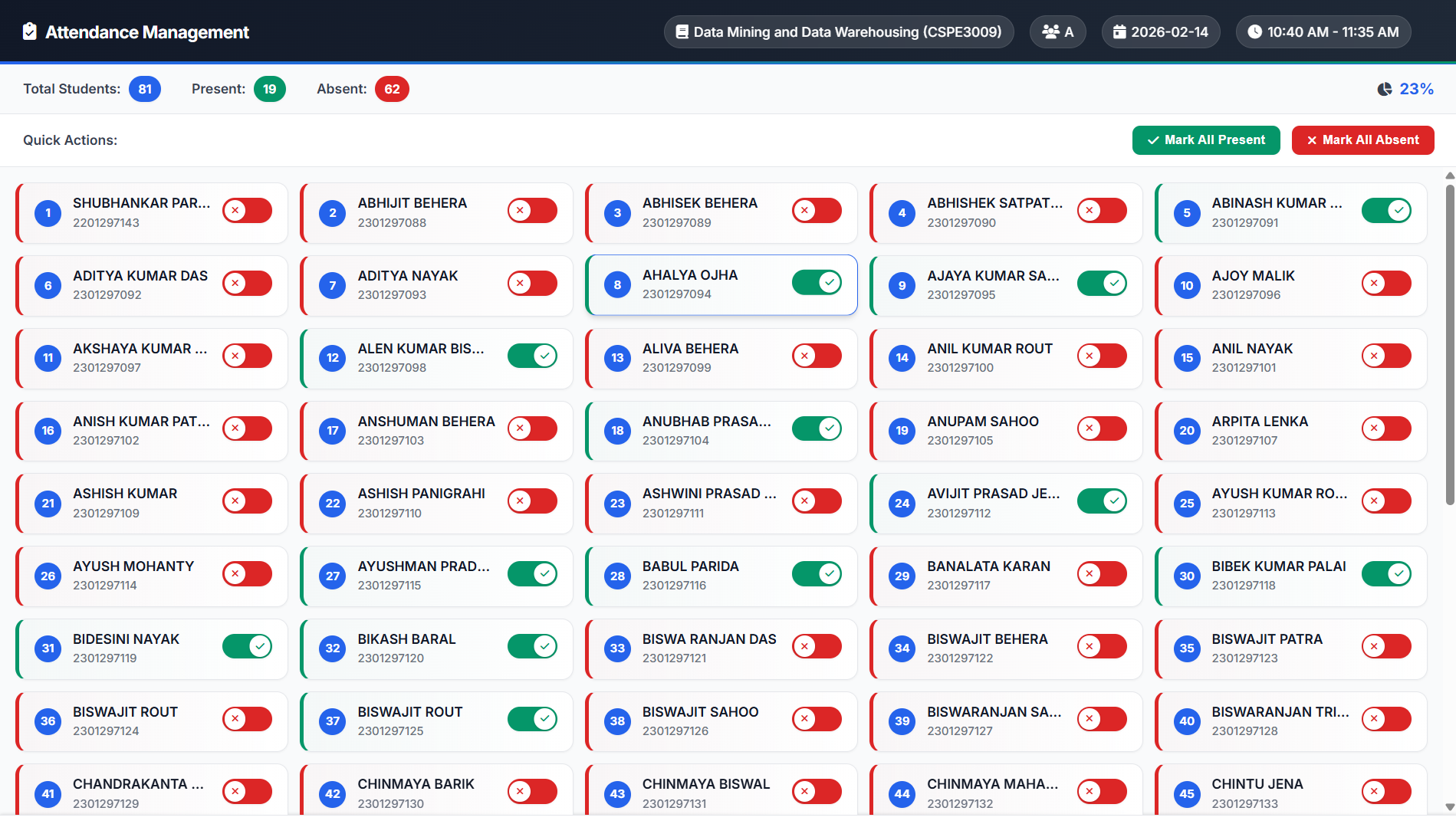Switch BIDESINI NAYAK's toggle to absent

tap(247, 646)
